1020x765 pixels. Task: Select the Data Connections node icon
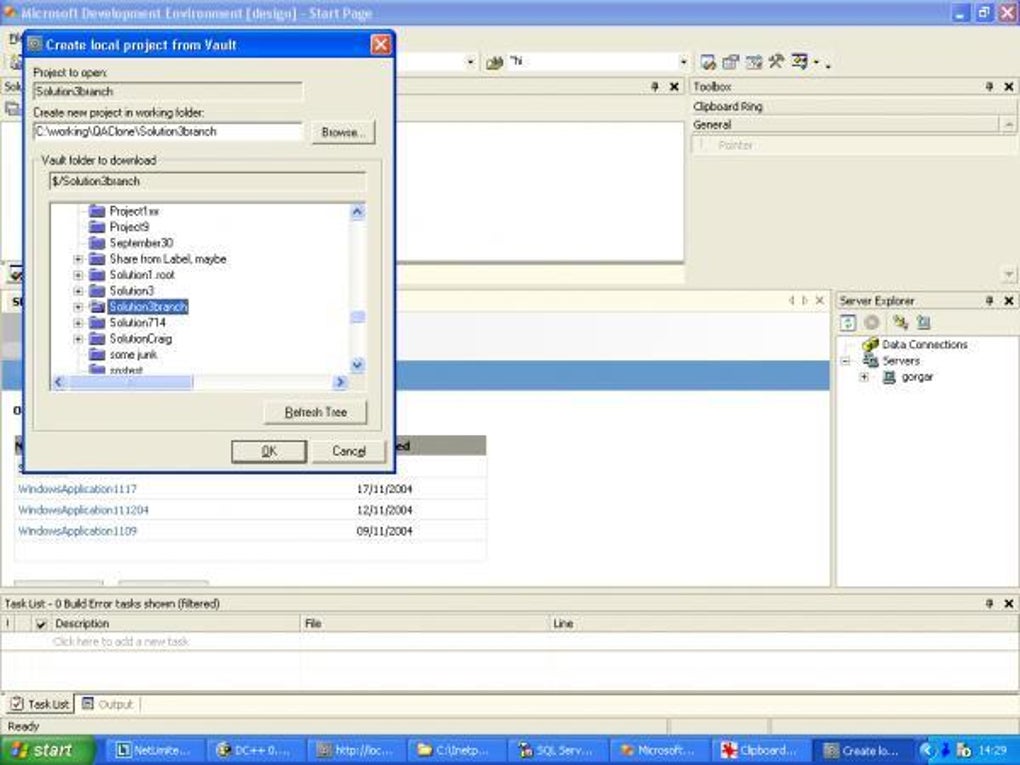point(871,344)
